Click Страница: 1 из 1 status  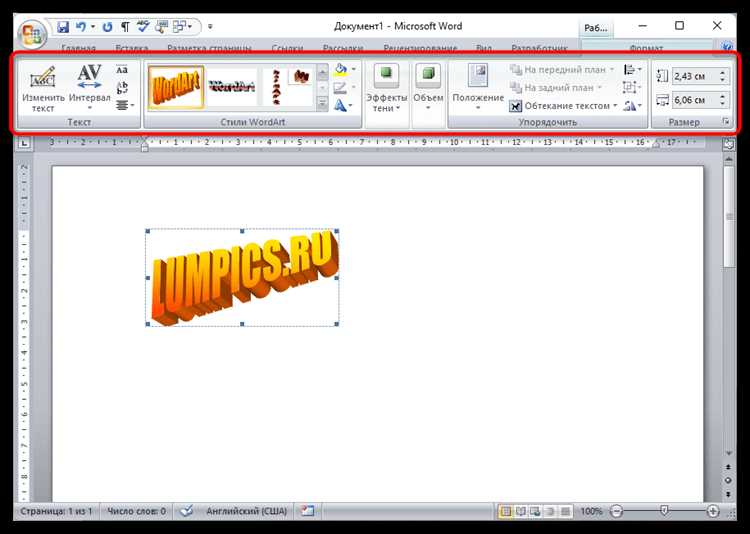tap(56, 511)
